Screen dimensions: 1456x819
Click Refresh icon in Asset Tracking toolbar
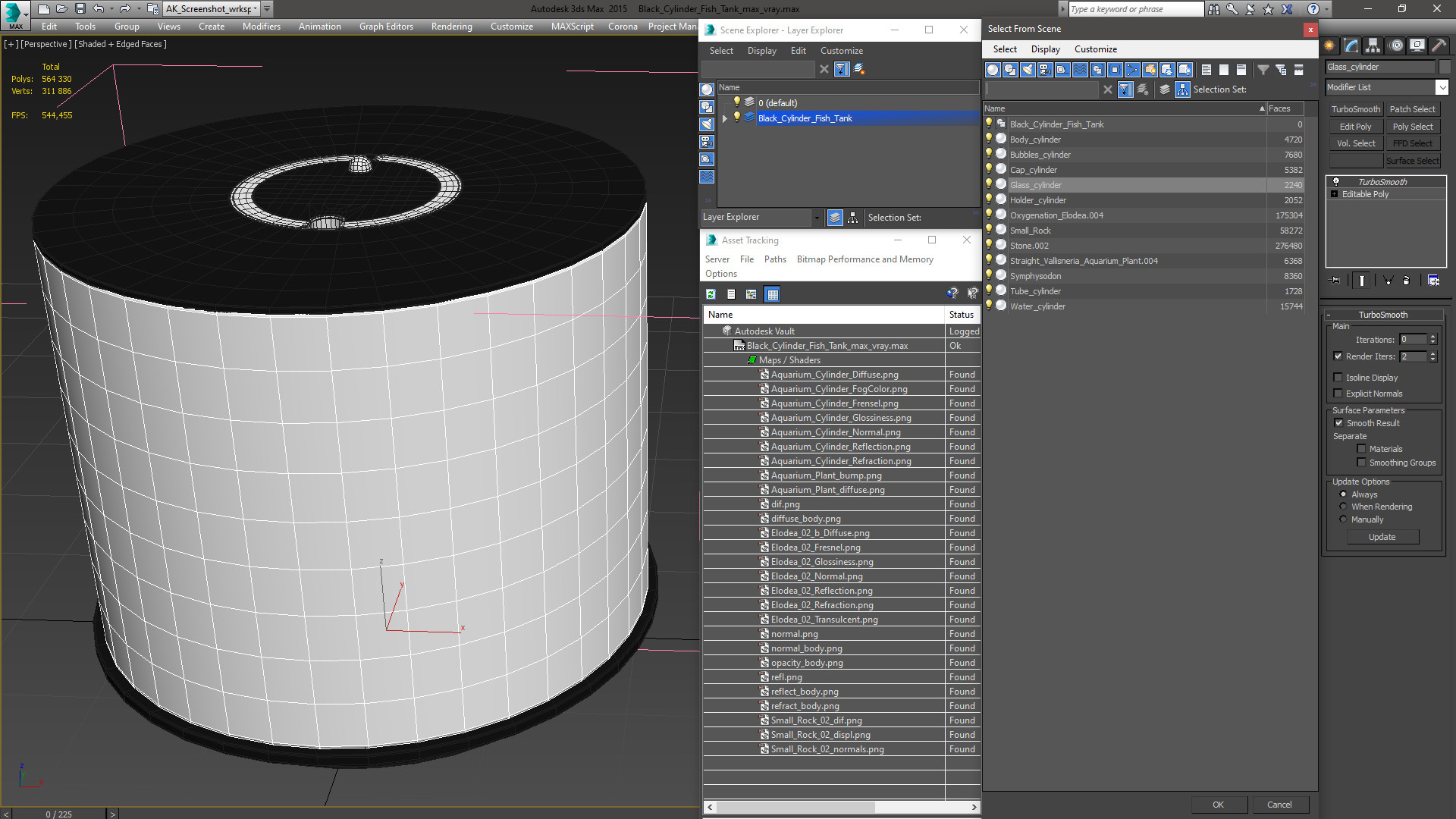point(711,294)
